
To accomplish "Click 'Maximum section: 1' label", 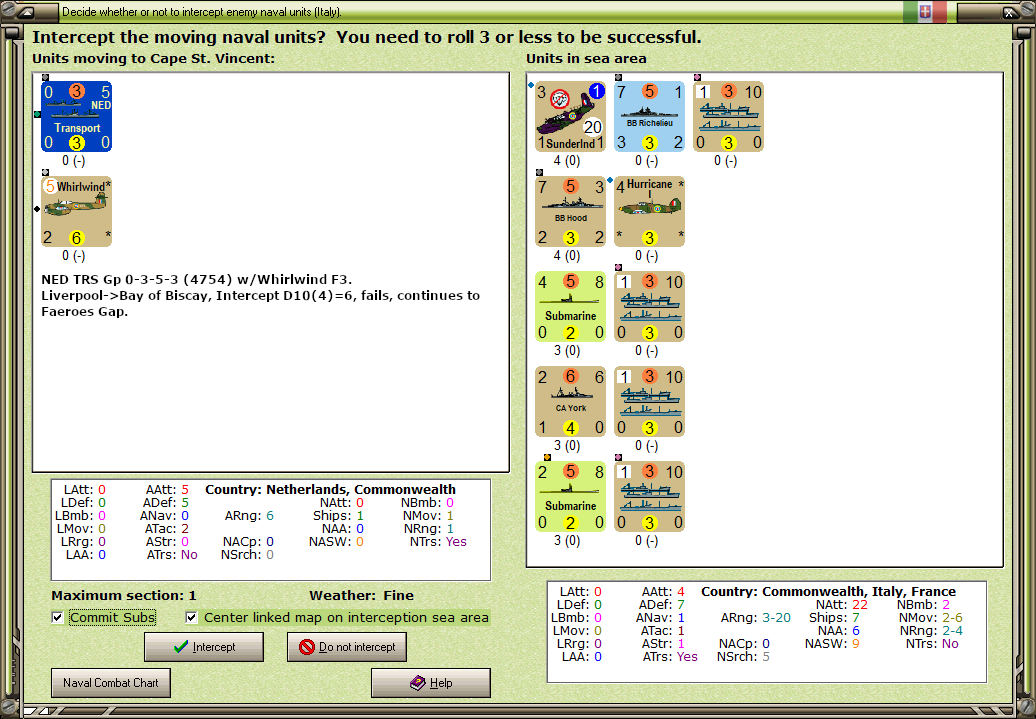I will pos(124,595).
